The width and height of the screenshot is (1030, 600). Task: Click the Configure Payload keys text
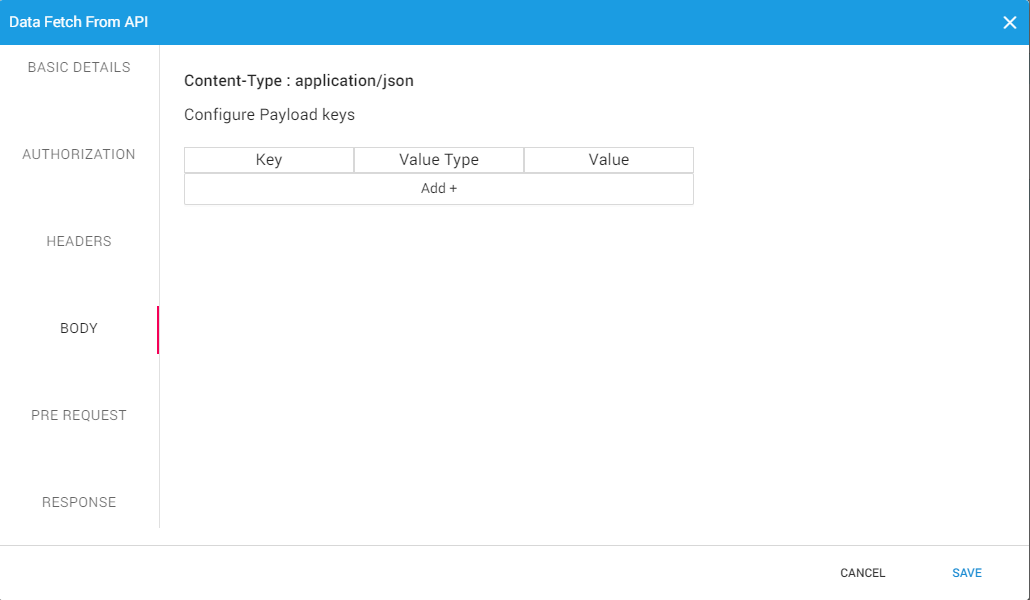click(x=269, y=115)
